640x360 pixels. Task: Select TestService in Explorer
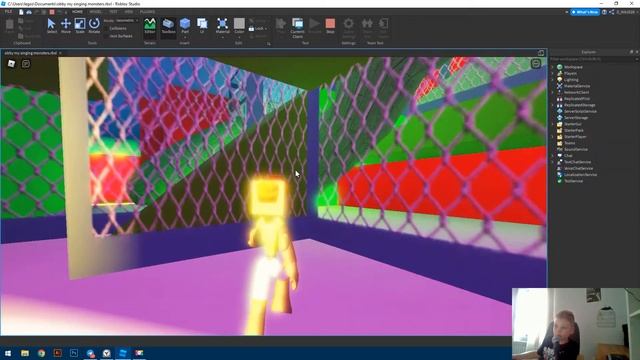tap(573, 181)
